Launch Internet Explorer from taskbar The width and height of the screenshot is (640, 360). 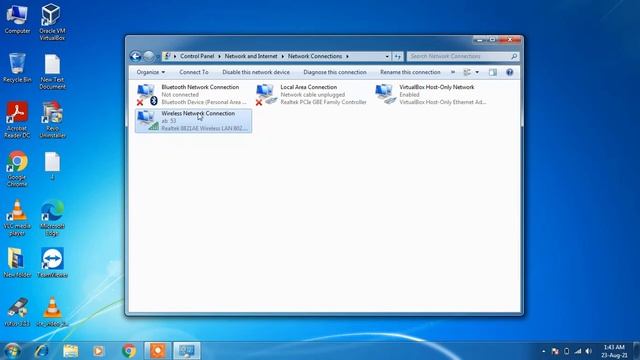tap(42, 351)
